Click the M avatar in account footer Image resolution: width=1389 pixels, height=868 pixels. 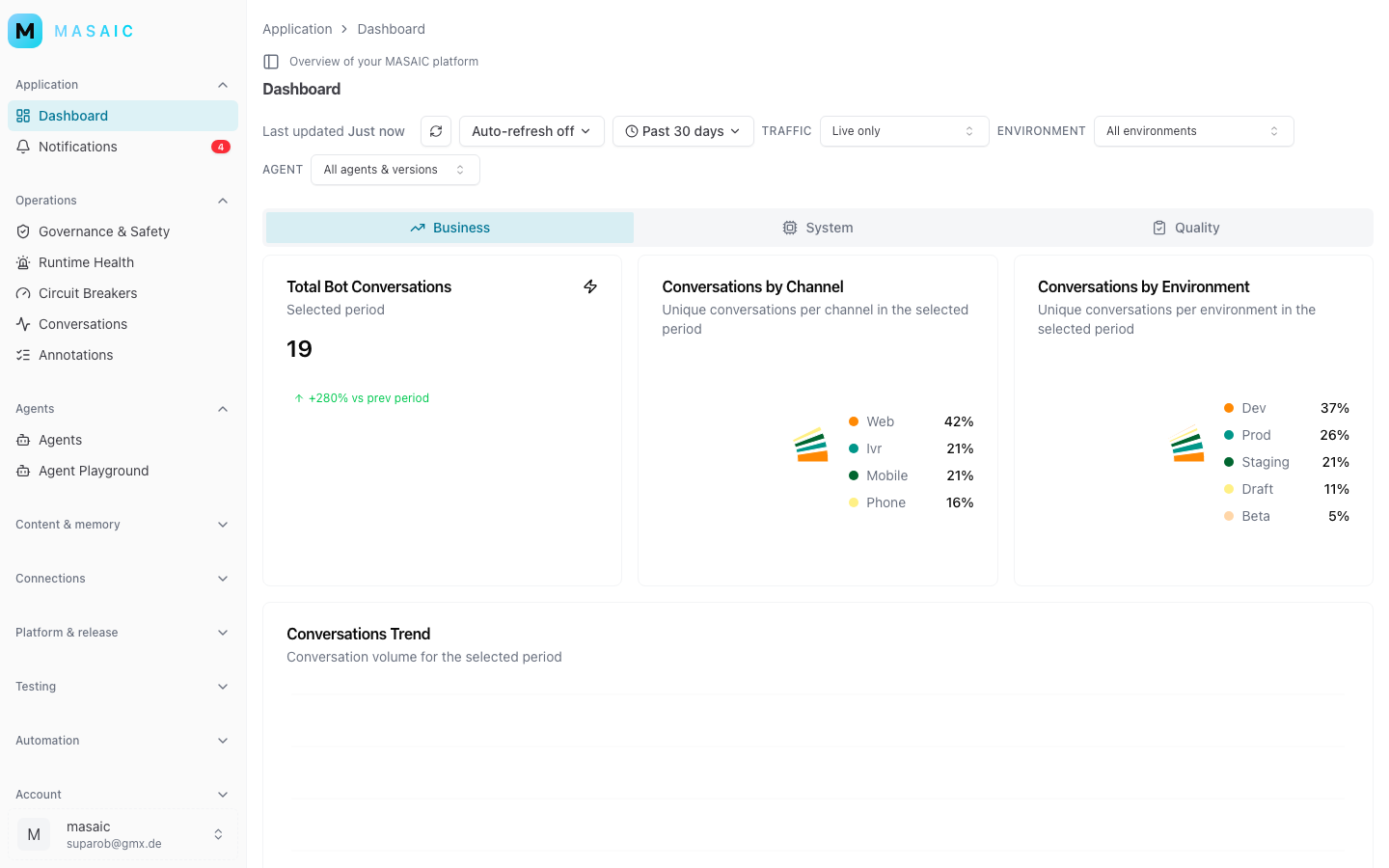(34, 834)
